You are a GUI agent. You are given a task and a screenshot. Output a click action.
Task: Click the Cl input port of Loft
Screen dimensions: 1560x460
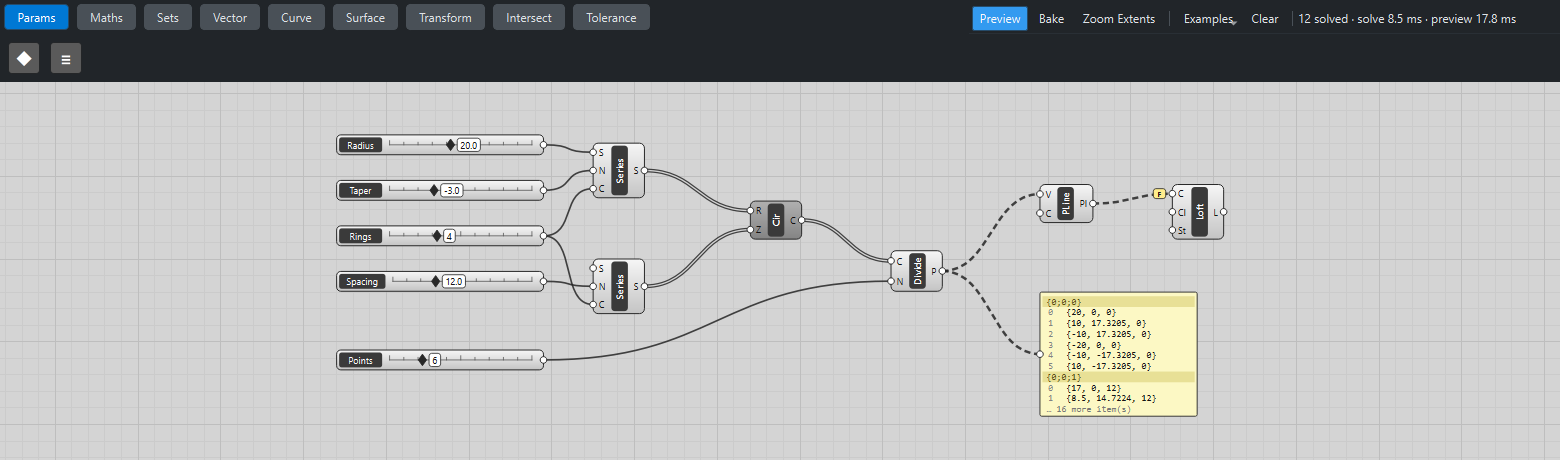1173,212
